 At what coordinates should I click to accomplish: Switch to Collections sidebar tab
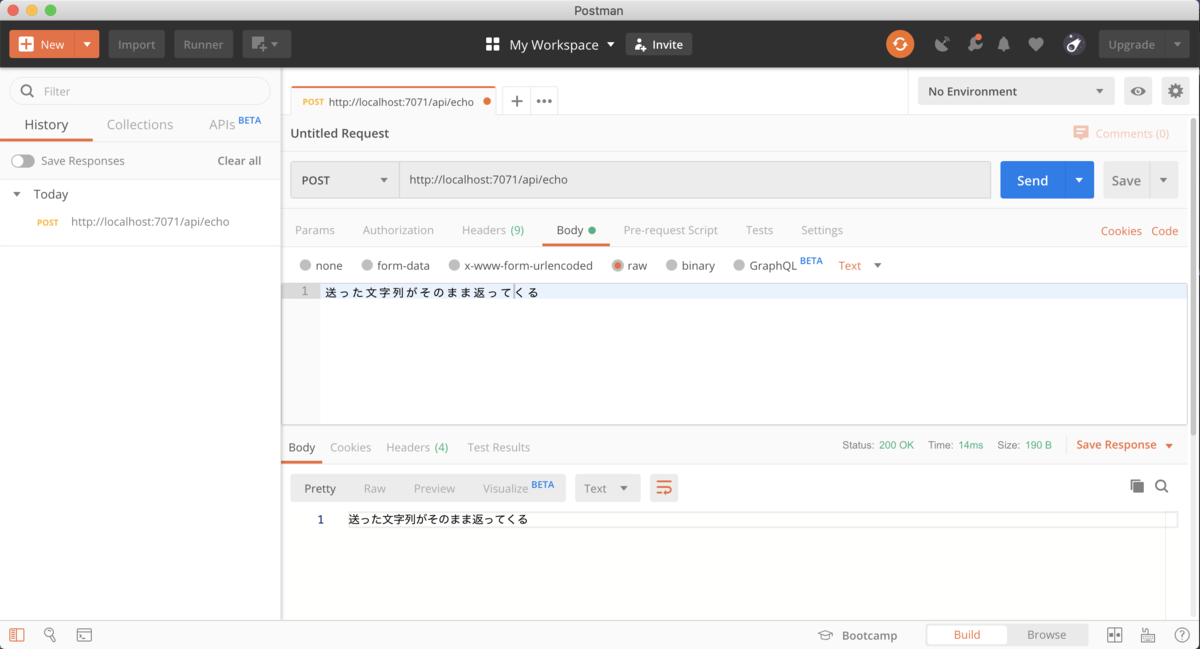coord(140,124)
